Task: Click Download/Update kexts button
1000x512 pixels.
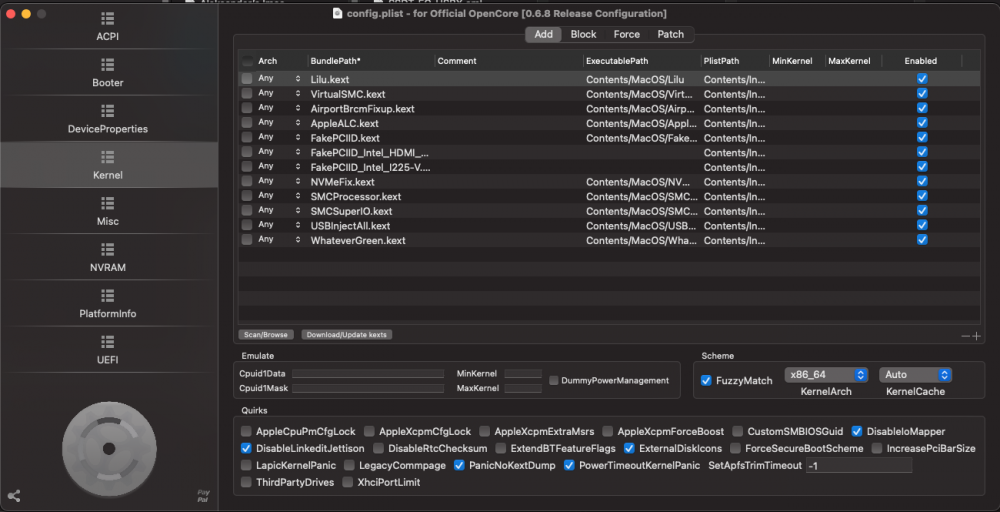Action: pos(346,335)
